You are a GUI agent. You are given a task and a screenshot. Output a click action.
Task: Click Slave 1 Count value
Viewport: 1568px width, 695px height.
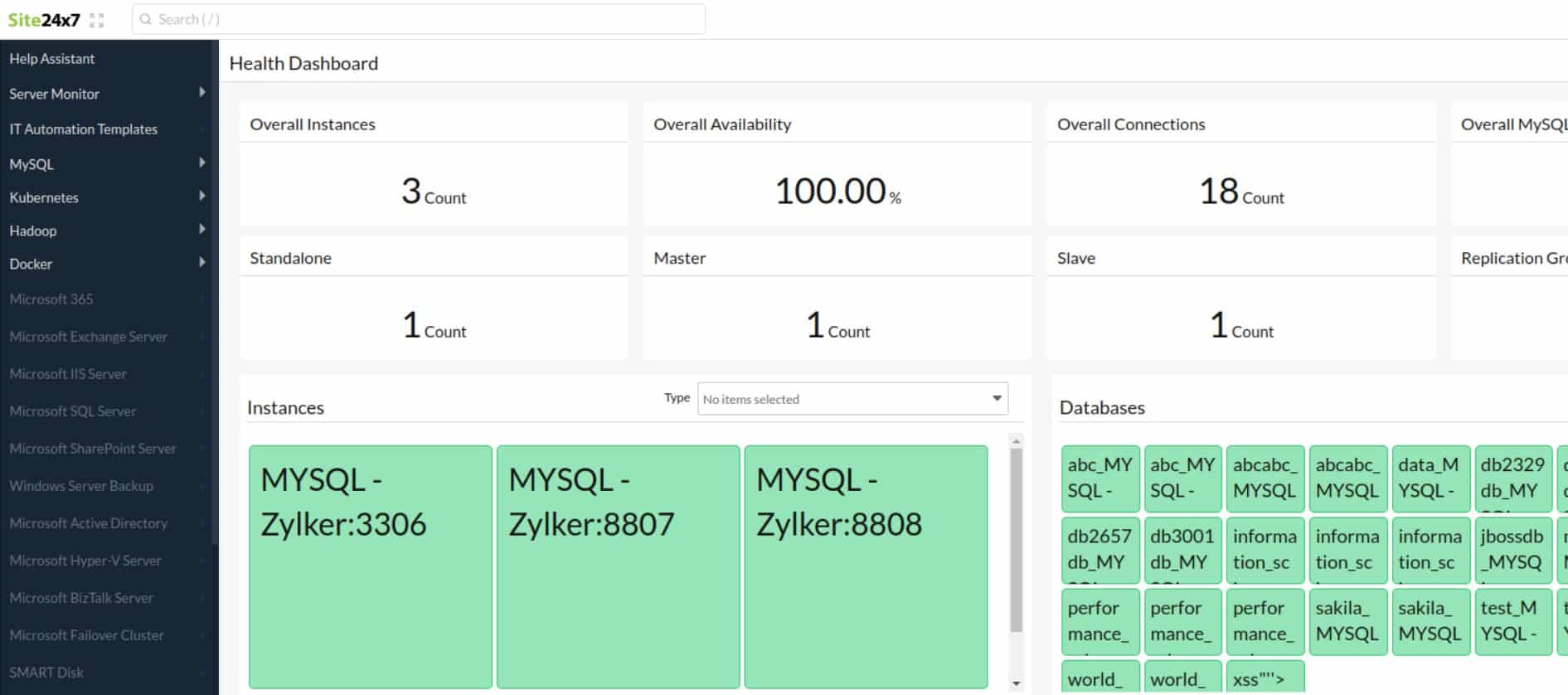[x=1241, y=325]
